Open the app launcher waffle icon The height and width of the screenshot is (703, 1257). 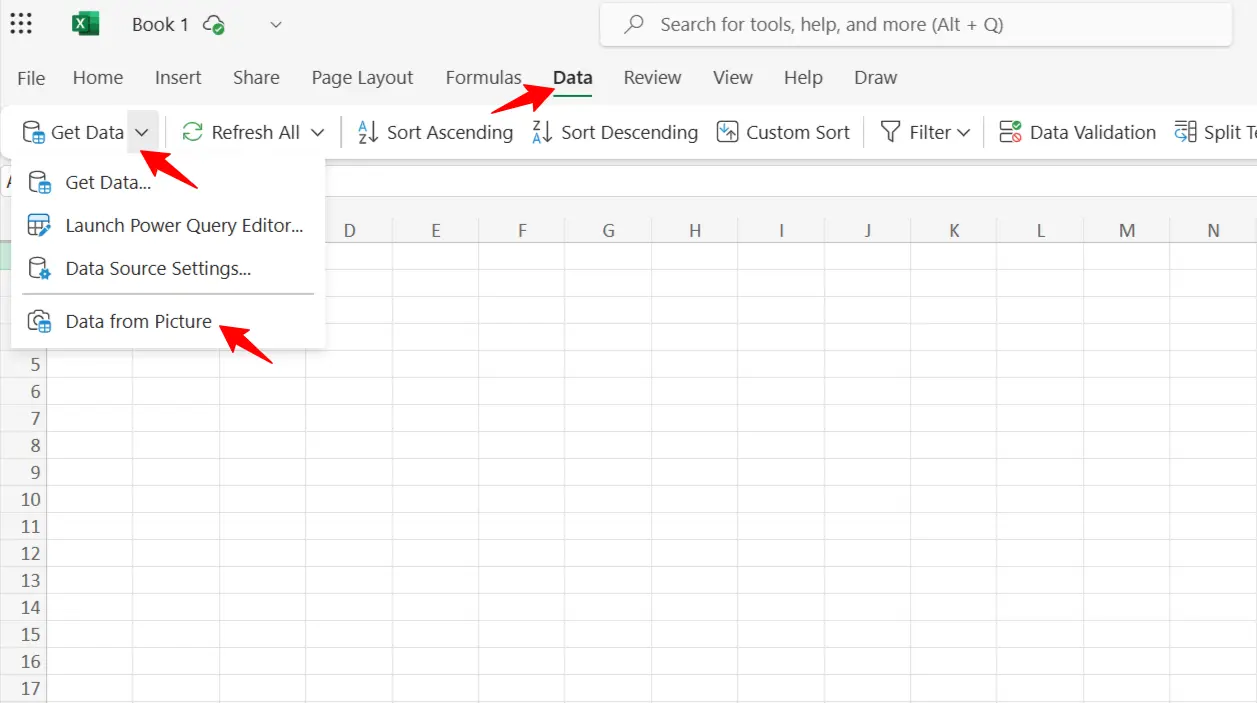21,24
